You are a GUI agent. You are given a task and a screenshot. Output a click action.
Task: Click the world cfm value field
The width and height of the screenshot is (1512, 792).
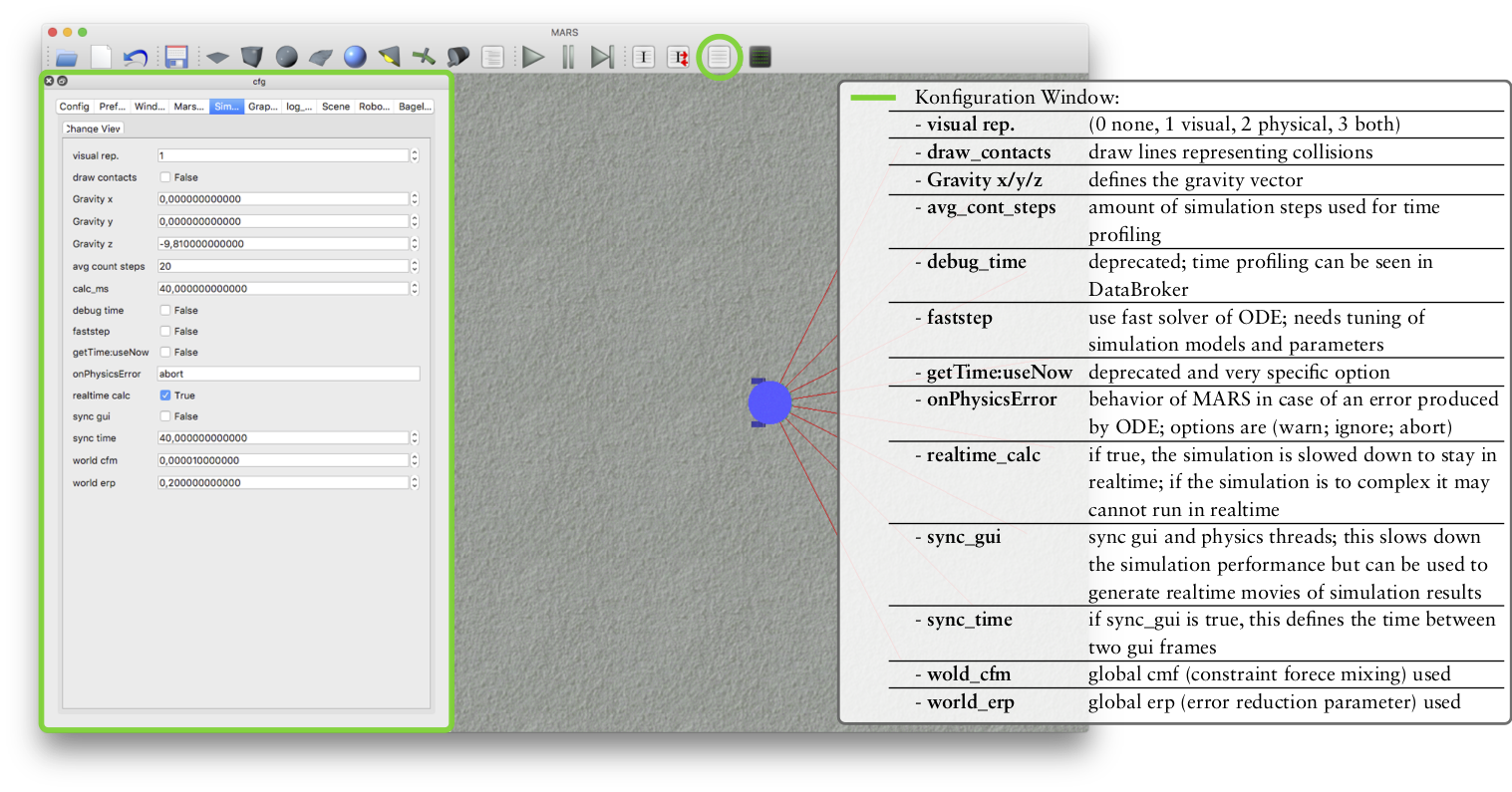[283, 460]
